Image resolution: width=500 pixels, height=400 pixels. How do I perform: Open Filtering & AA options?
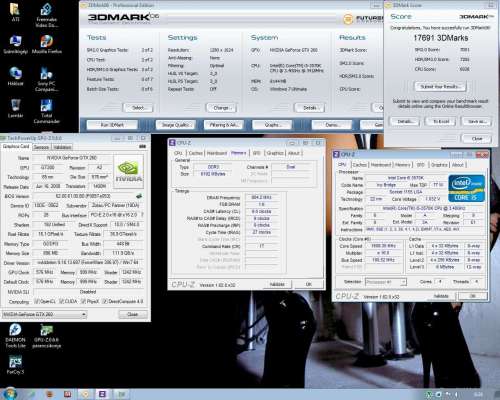[224, 125]
